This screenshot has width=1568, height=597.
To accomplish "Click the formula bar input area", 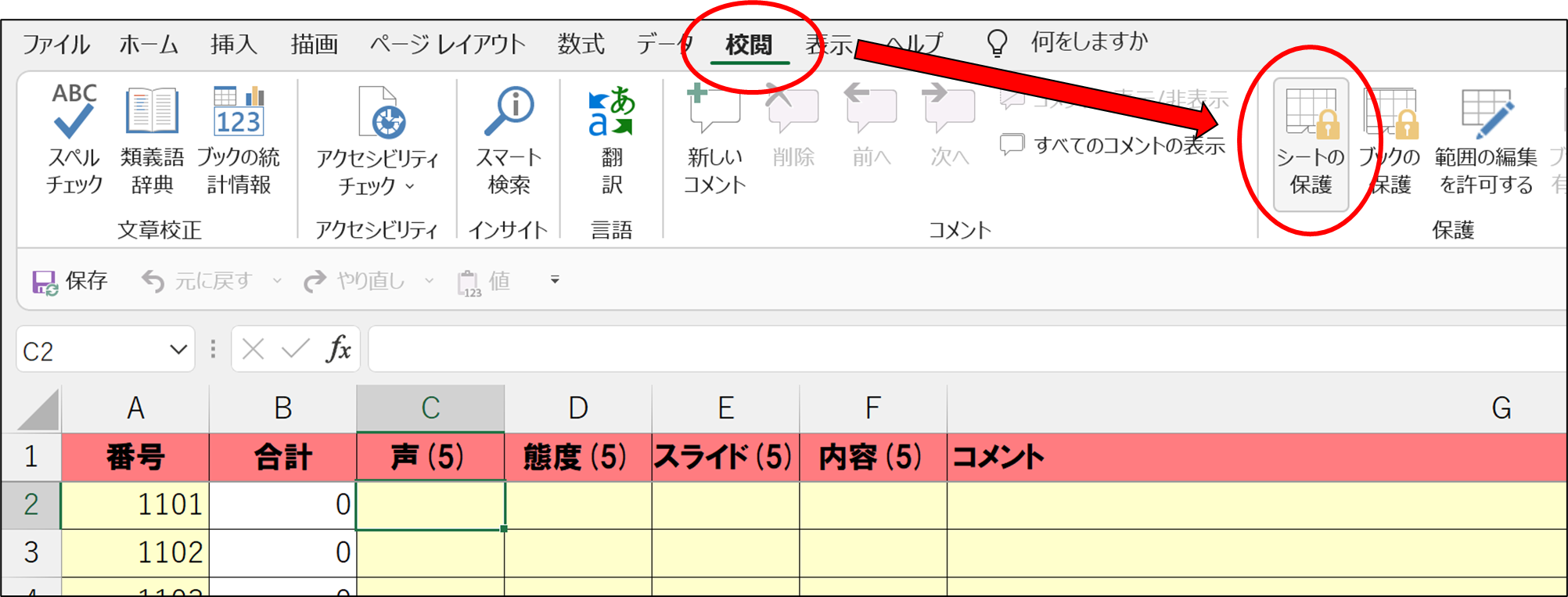I will tap(967, 349).
